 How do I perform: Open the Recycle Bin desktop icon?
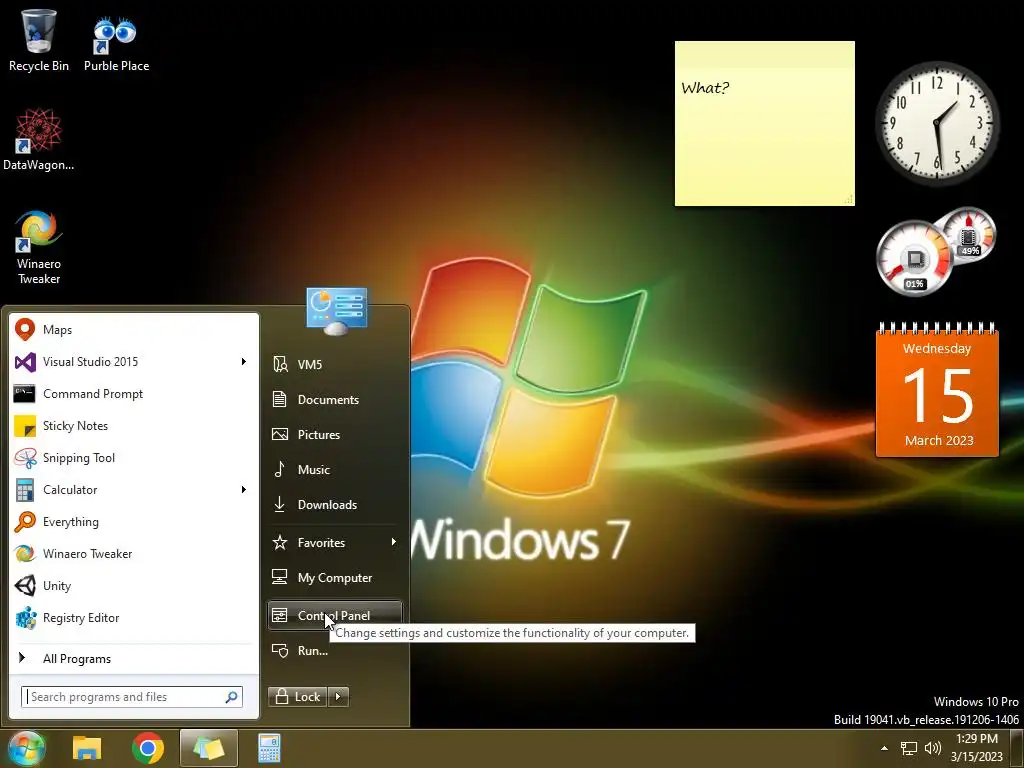39,40
